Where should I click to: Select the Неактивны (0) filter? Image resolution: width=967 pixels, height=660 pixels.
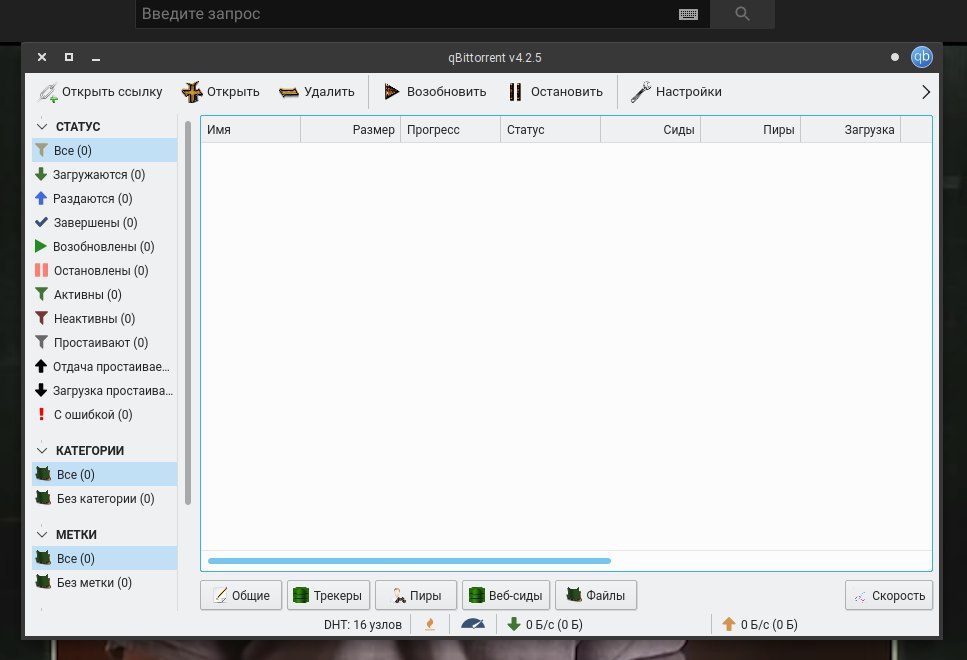(x=104, y=319)
